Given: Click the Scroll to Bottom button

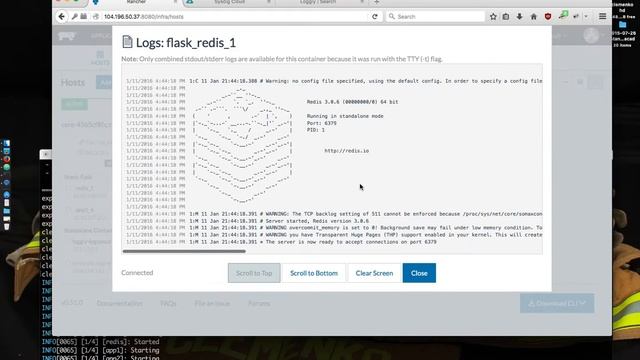Looking at the screenshot, I should pos(314,273).
